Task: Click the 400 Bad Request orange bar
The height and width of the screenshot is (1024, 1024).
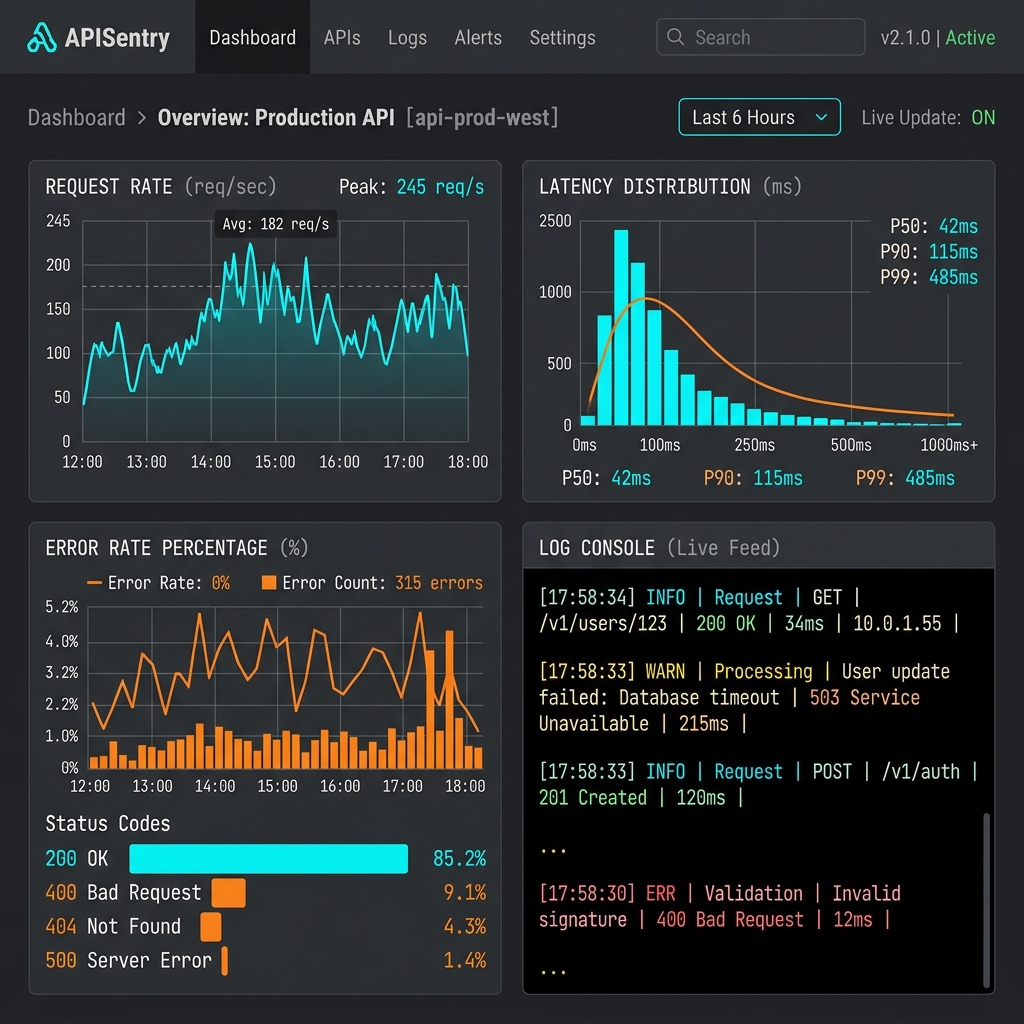Action: pyautogui.click(x=229, y=893)
